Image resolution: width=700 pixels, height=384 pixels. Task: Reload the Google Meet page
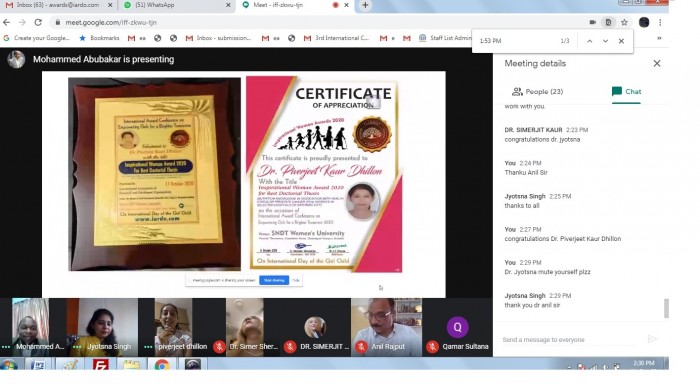38,22
